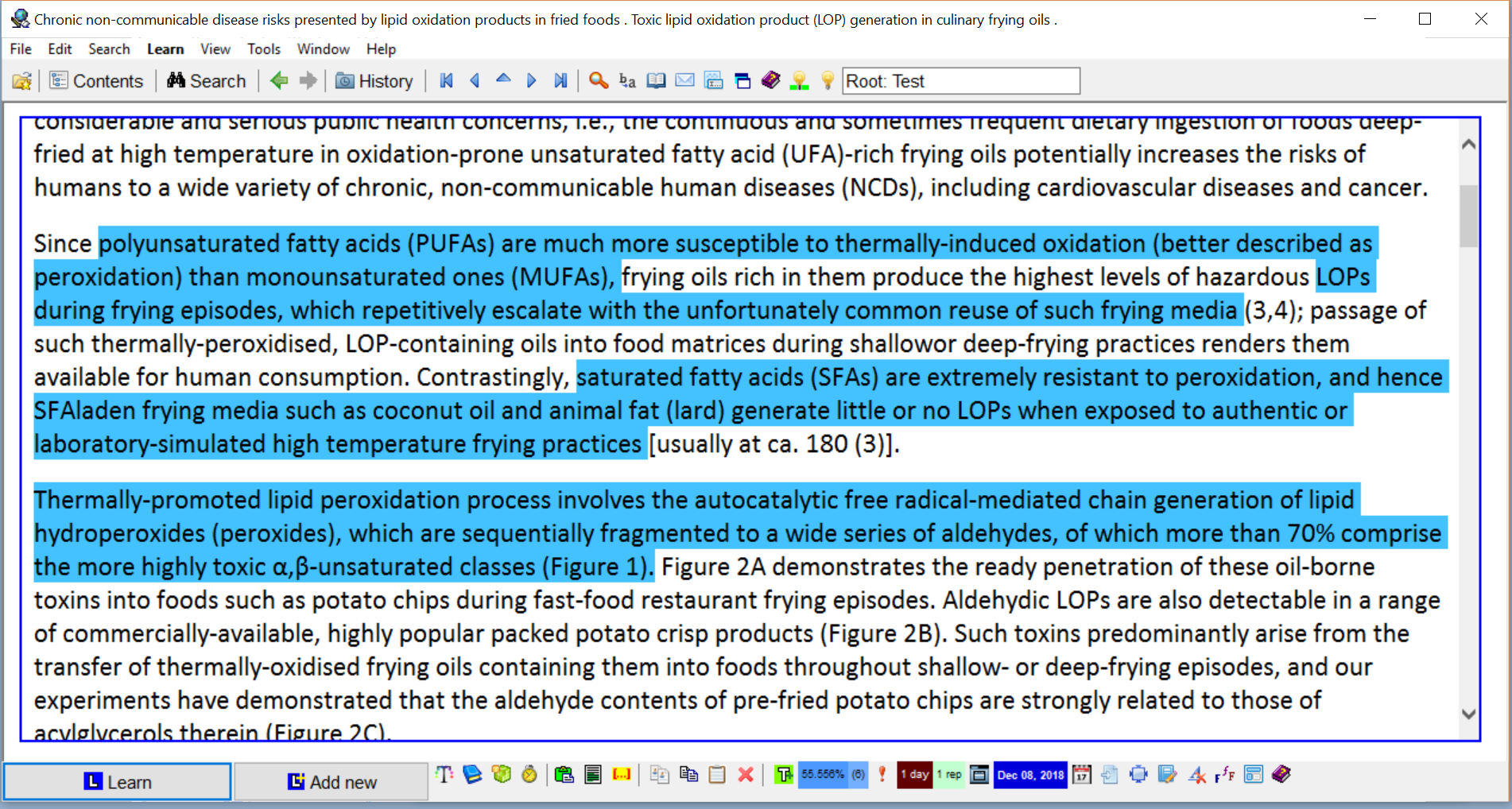Click the green cube icon

501,774
